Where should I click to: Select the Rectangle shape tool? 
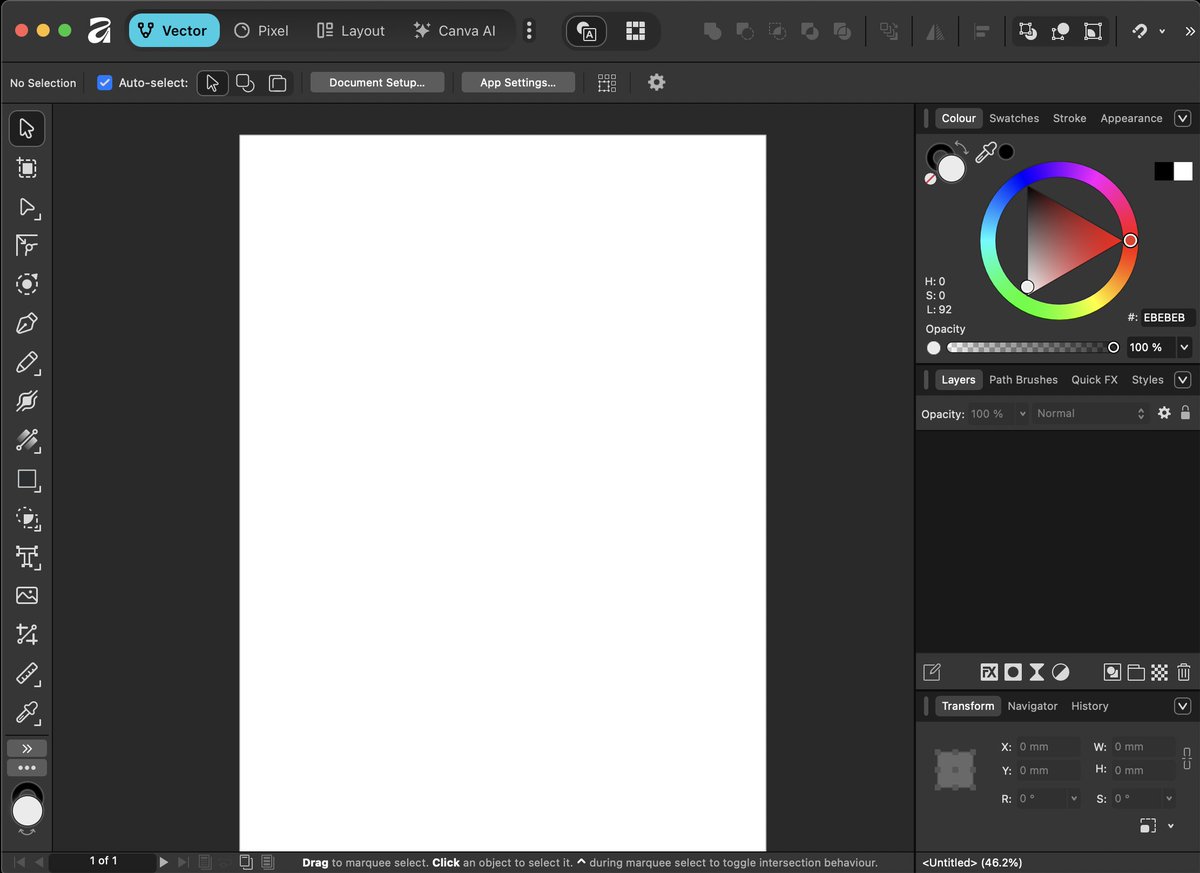click(x=27, y=479)
